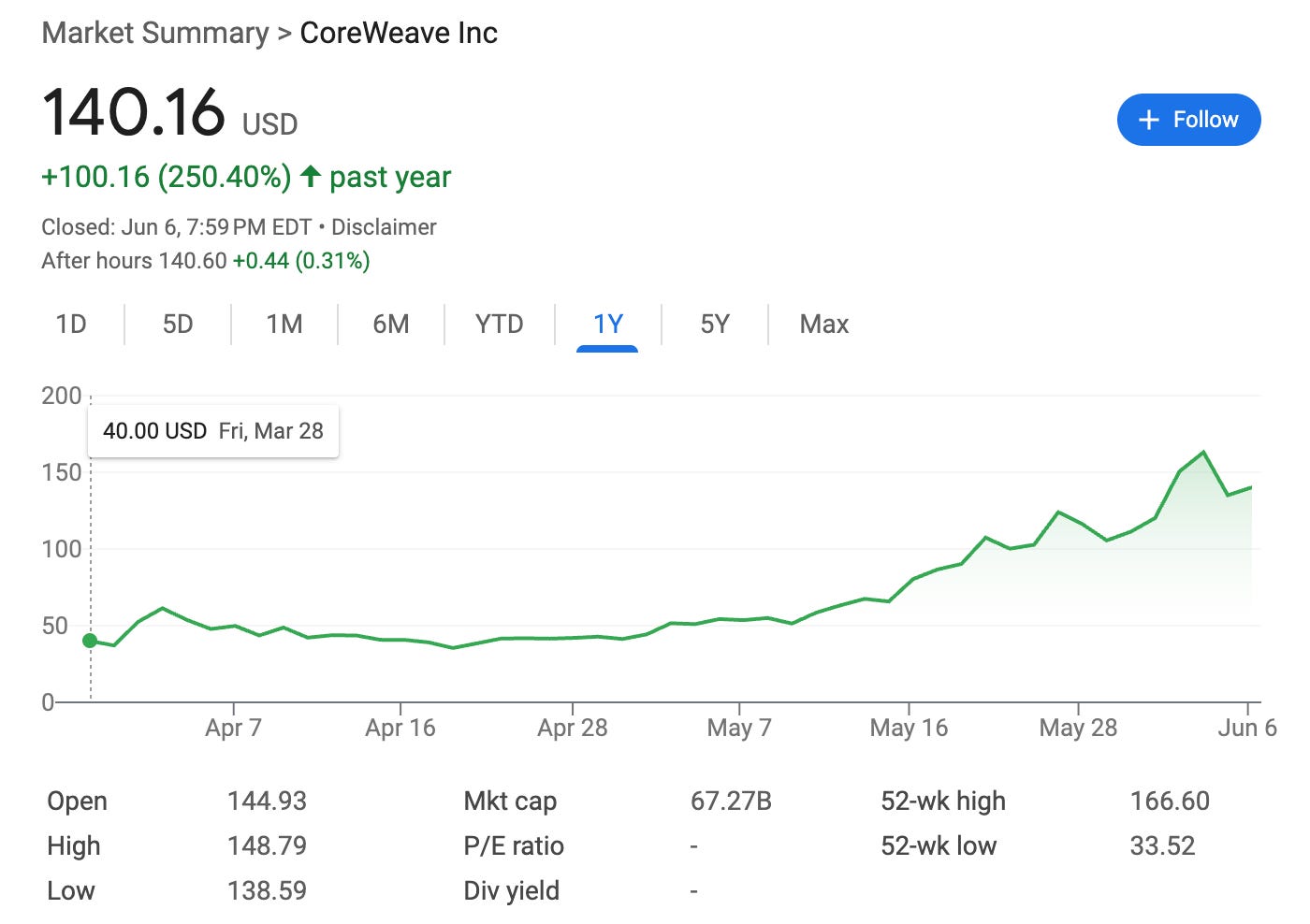Choose the 6M chart range
The image size is (1310, 924).
click(x=391, y=325)
